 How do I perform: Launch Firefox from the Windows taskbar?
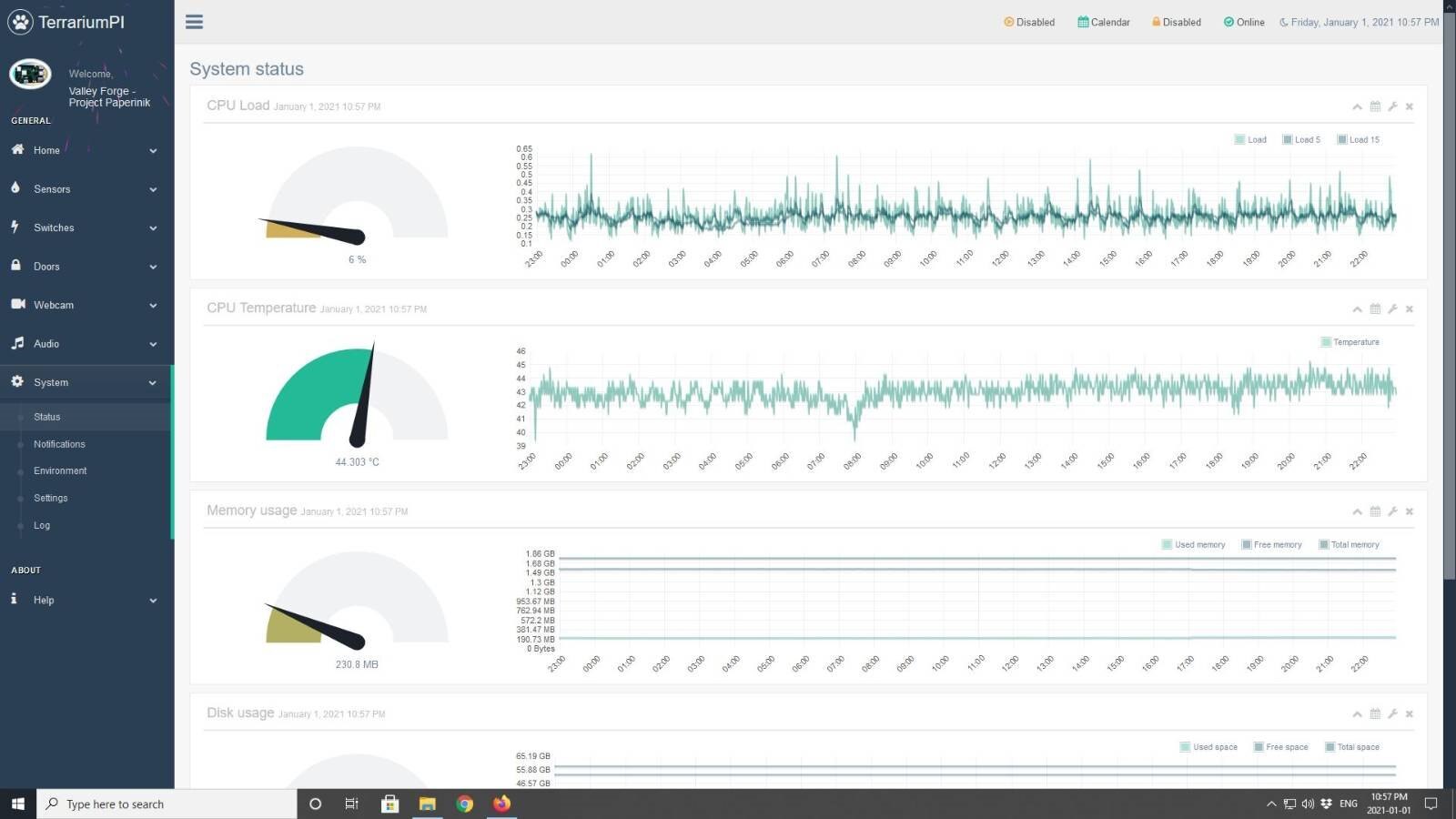click(x=501, y=804)
